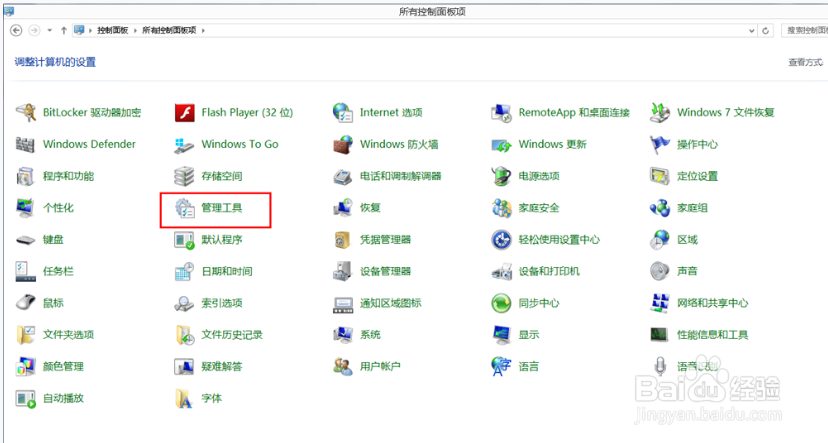
Task: Open the 恢复 icon
Action: coord(343,208)
